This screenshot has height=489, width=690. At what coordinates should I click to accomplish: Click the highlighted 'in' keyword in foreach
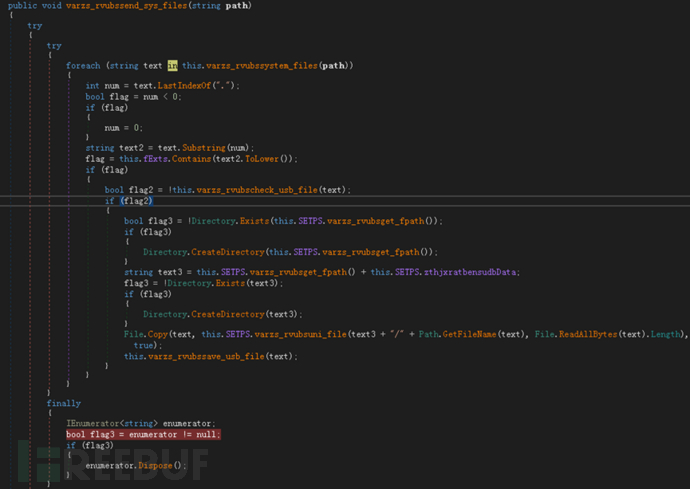(x=172, y=65)
